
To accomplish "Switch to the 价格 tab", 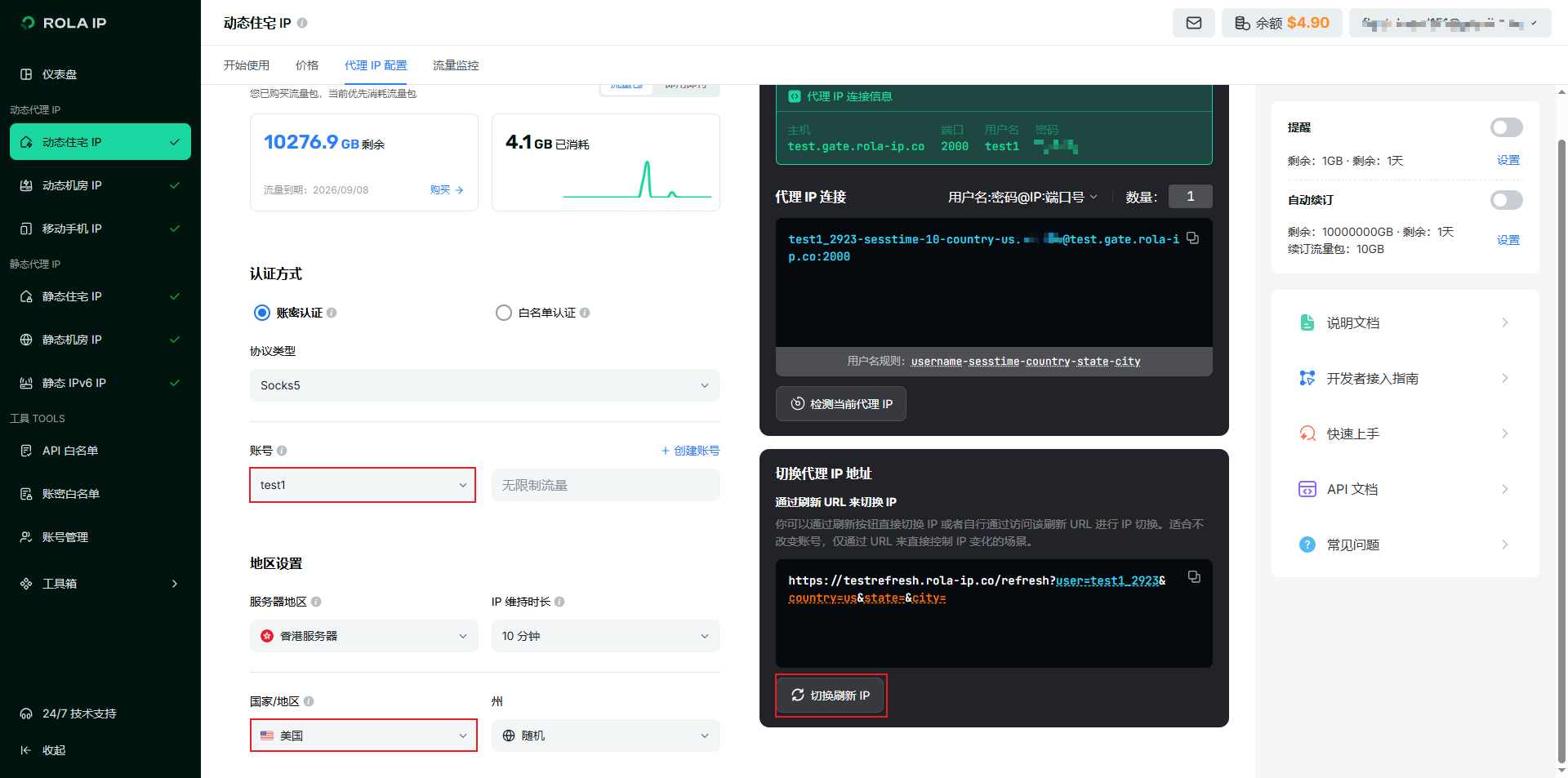I will click(x=307, y=65).
